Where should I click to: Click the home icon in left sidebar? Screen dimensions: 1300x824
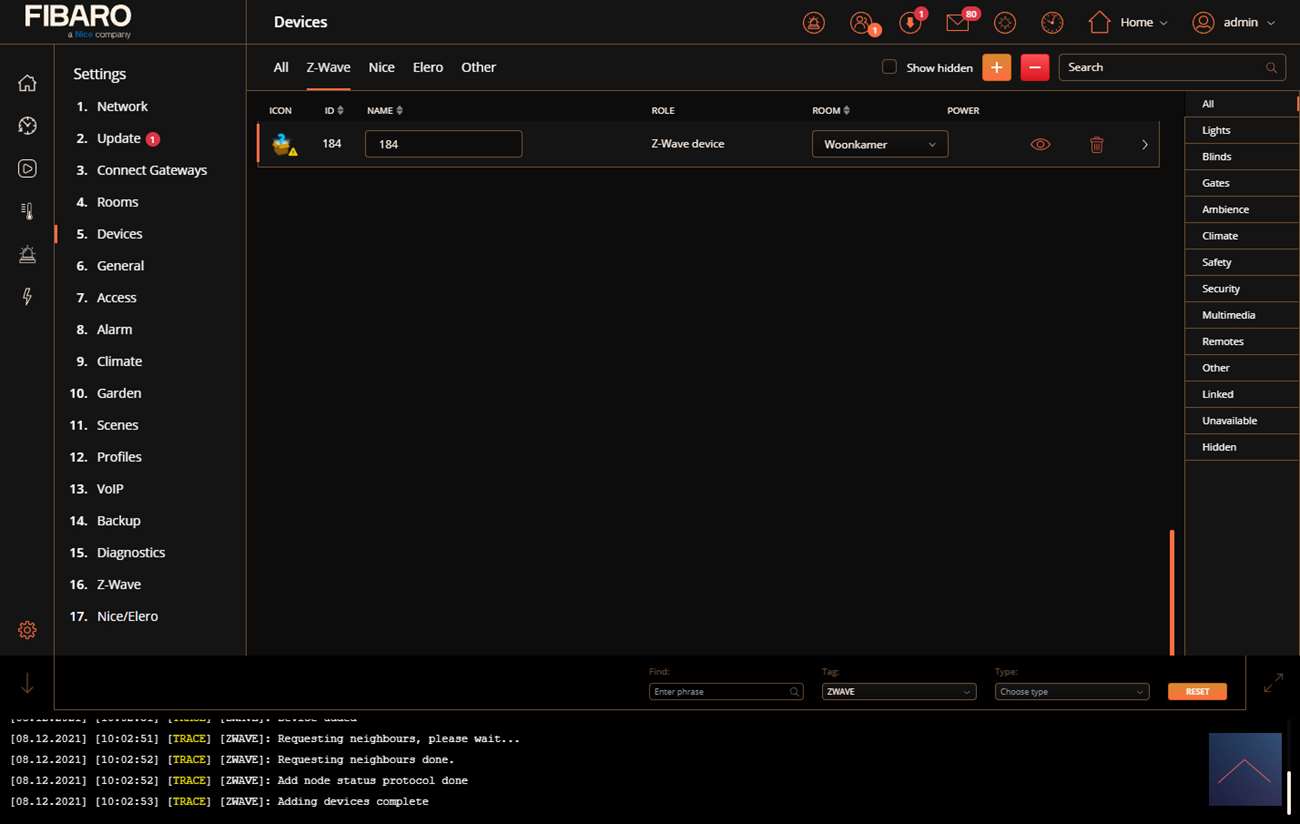click(27, 83)
